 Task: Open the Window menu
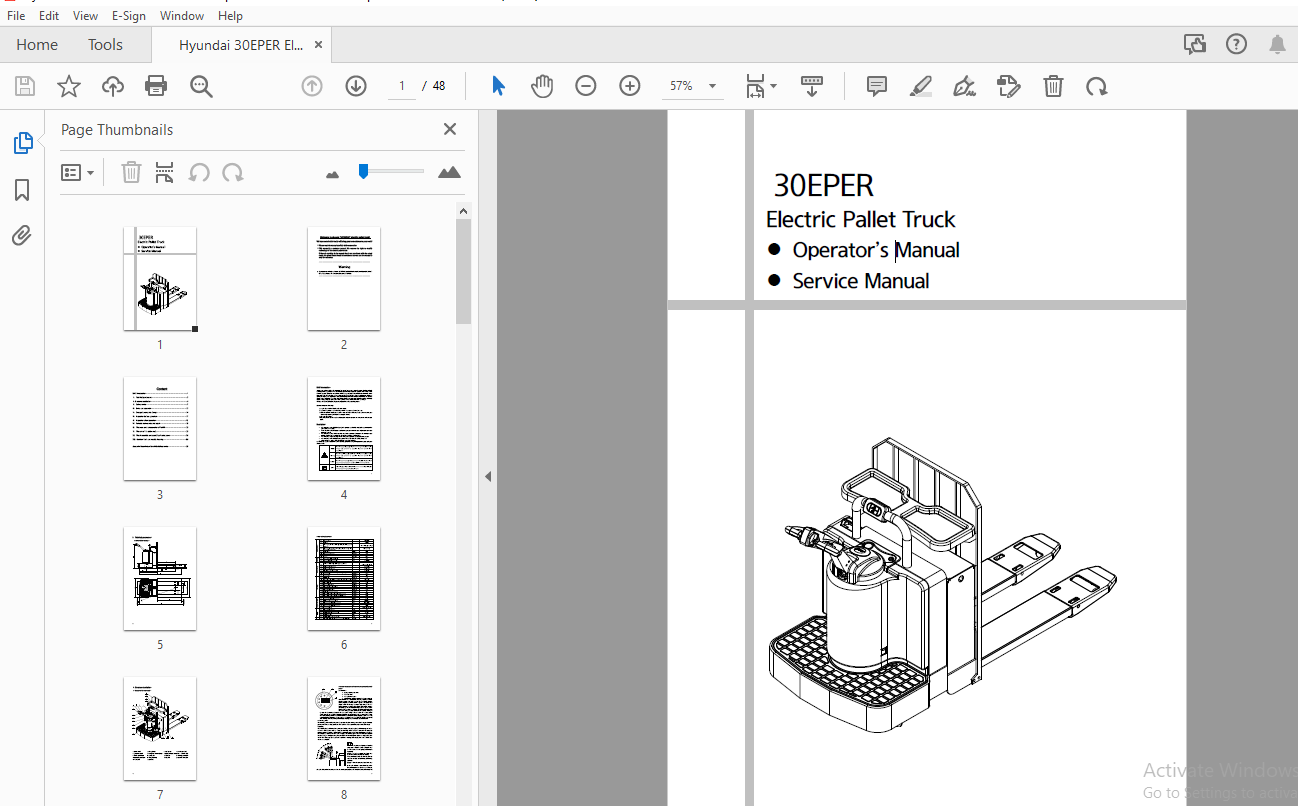click(x=182, y=16)
